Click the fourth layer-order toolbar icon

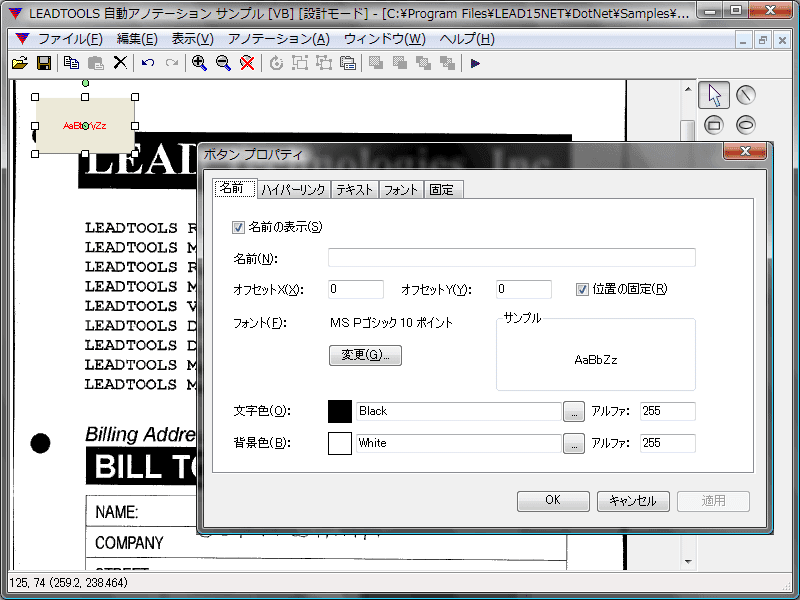[x=447, y=63]
